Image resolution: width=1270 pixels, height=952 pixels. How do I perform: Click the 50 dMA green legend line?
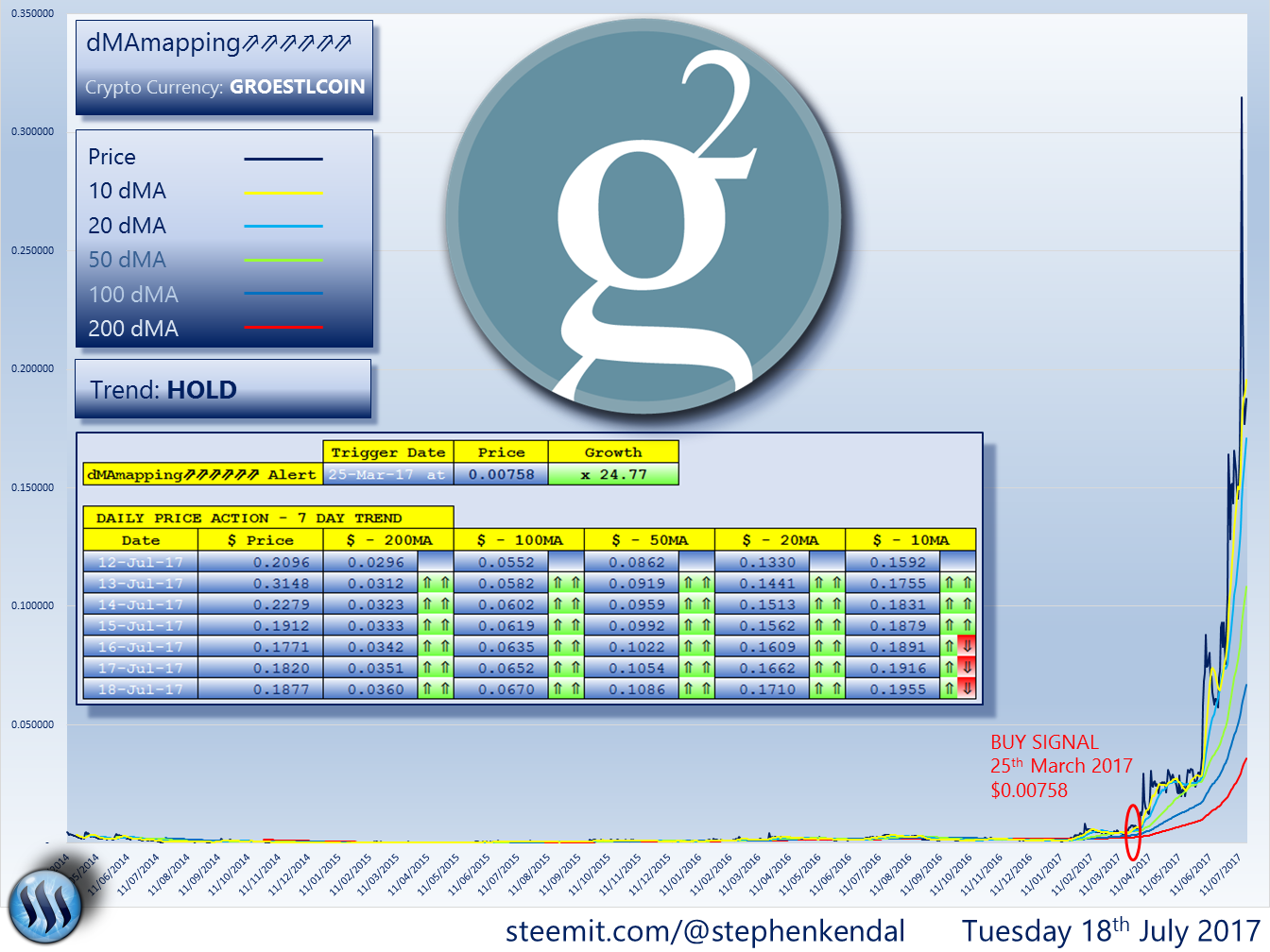point(283,260)
